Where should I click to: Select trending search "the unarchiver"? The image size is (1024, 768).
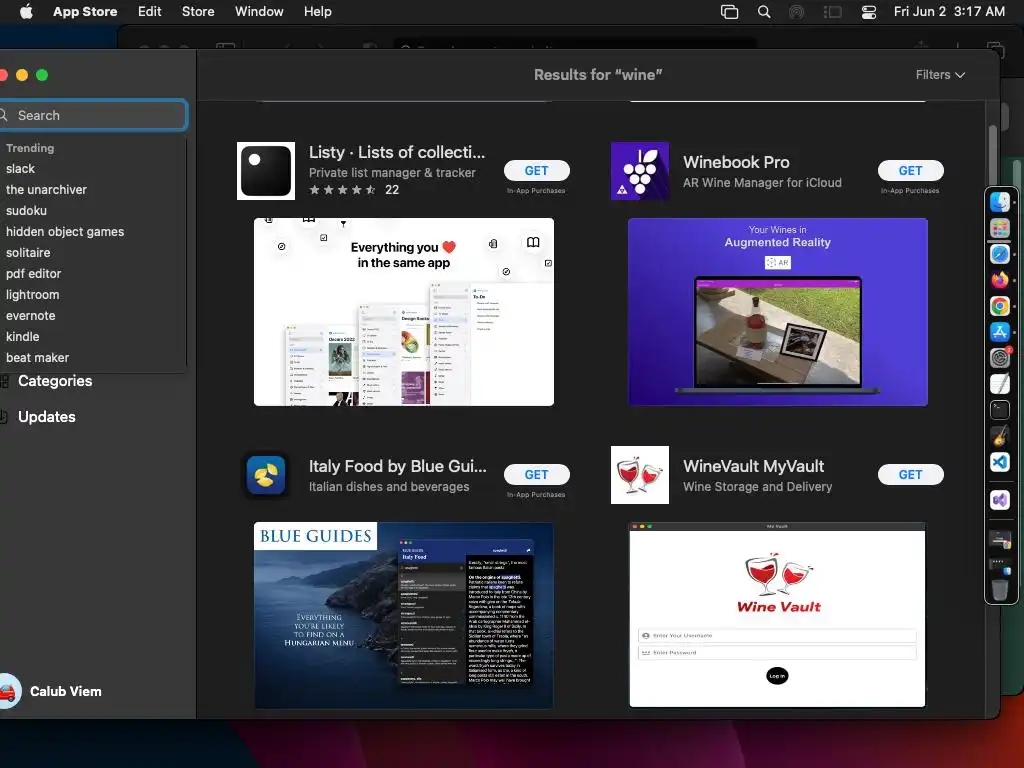coord(46,189)
